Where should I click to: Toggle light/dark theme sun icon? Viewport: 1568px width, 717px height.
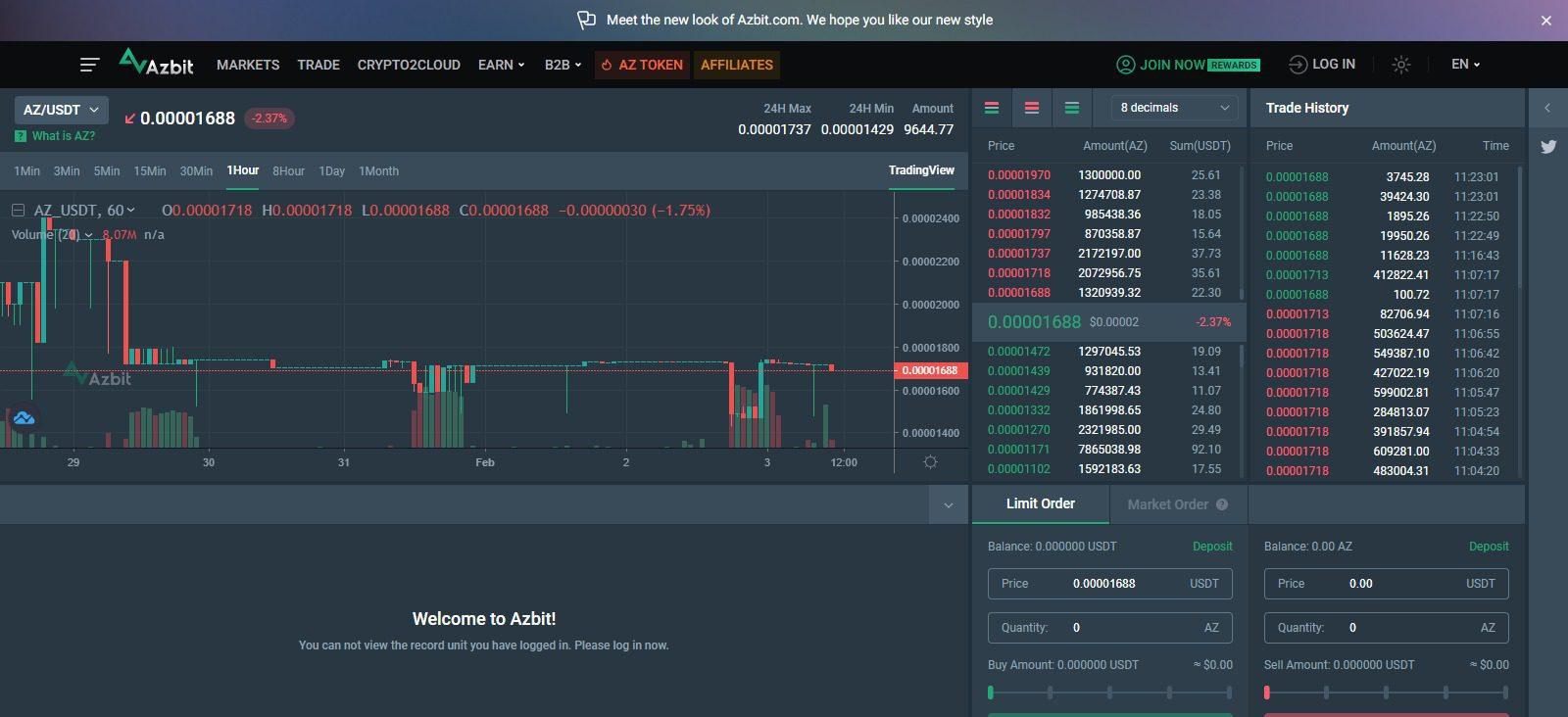coord(1401,65)
